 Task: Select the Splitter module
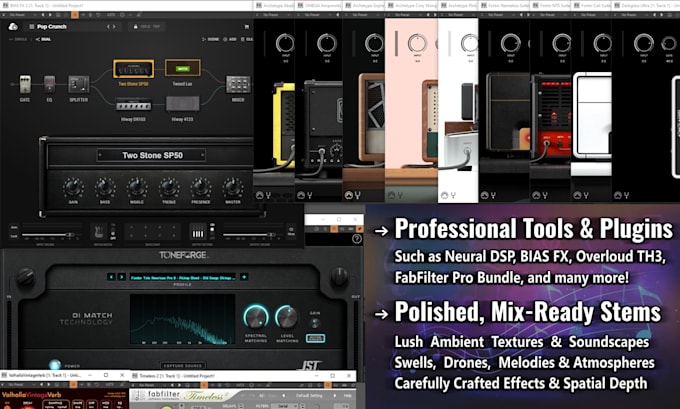[x=79, y=84]
